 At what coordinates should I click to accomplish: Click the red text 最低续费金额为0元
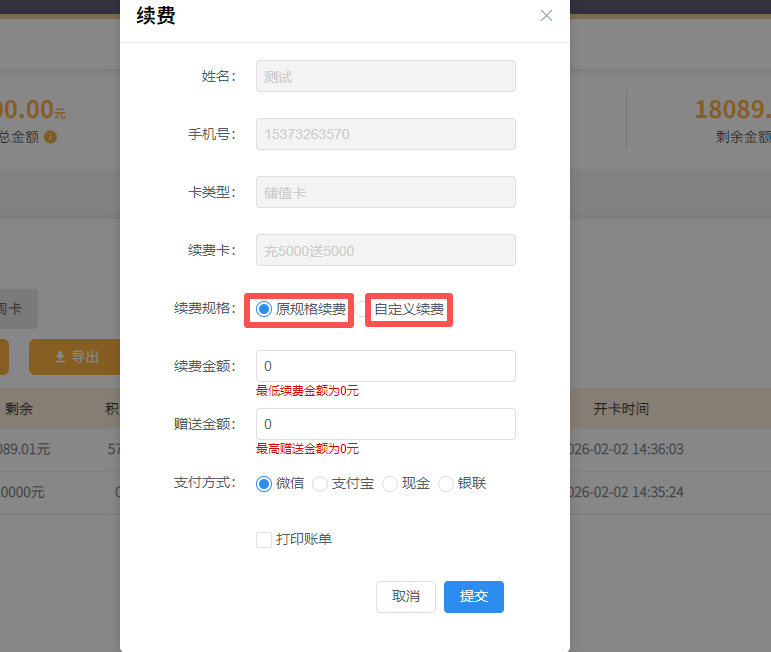(x=307, y=391)
